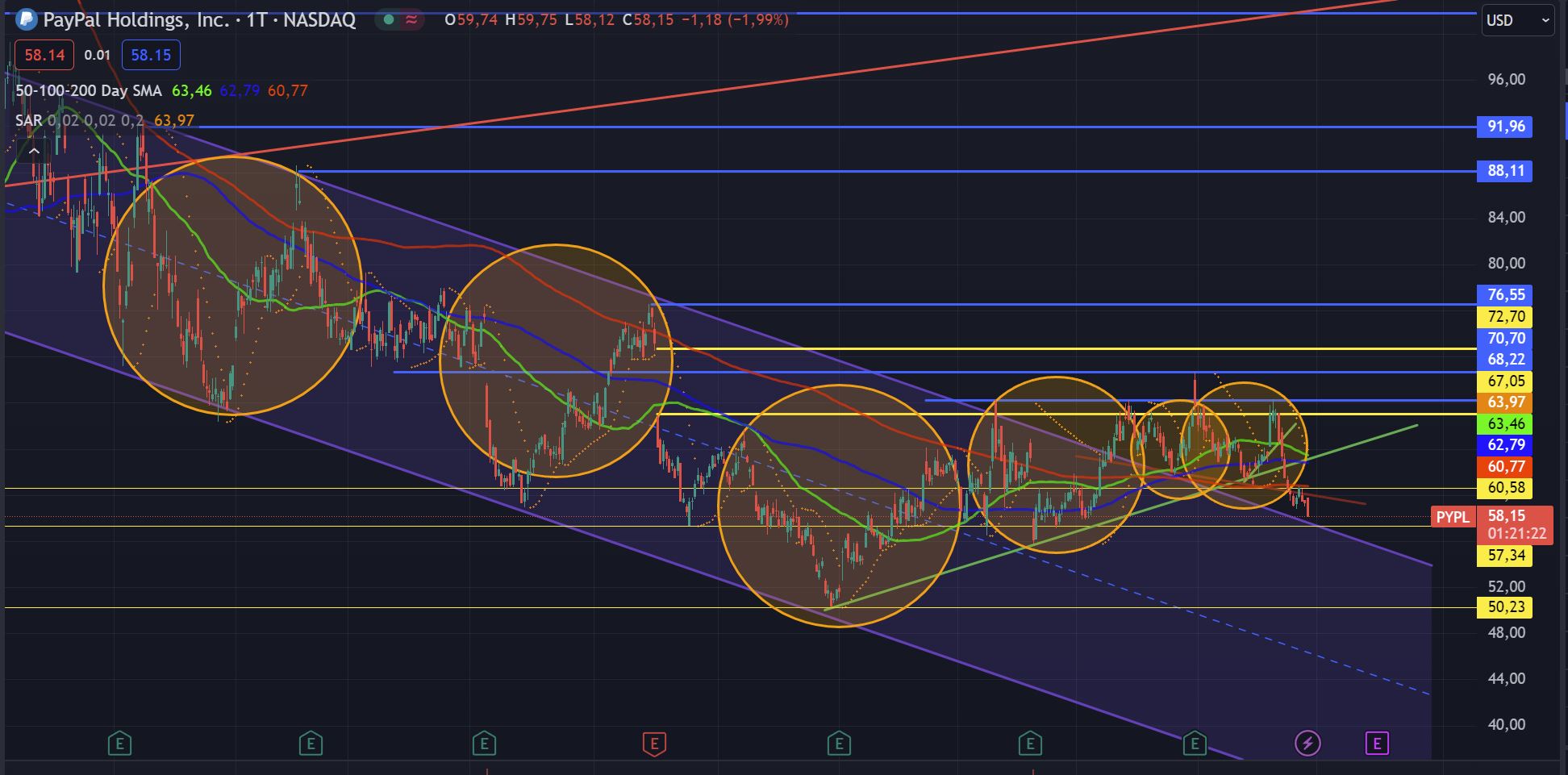Click the purple upcoming earnings marker
Image resolution: width=1568 pixels, height=775 pixels.
(1377, 743)
